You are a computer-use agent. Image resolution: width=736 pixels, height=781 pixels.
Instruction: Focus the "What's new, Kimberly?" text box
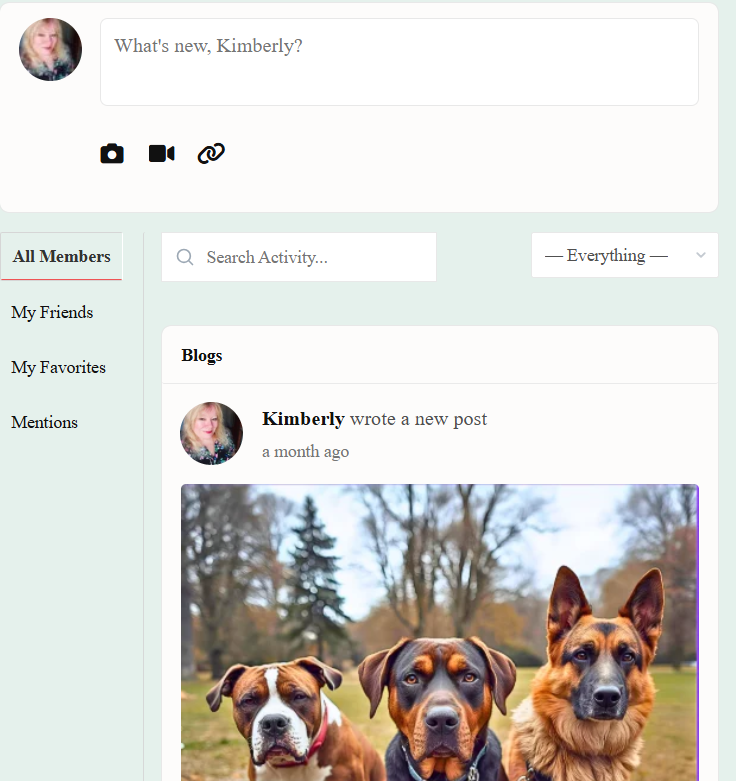tap(399, 62)
